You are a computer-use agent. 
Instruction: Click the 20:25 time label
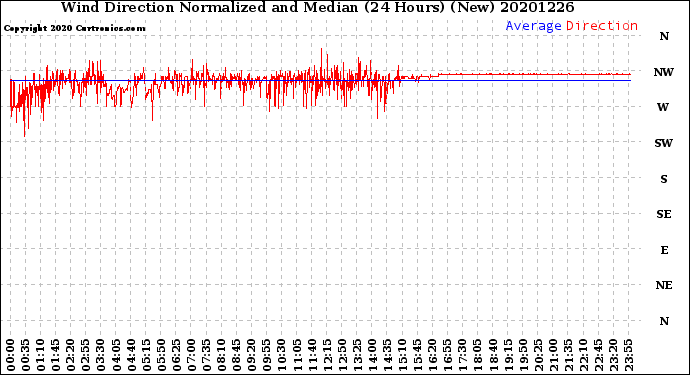tap(537, 355)
